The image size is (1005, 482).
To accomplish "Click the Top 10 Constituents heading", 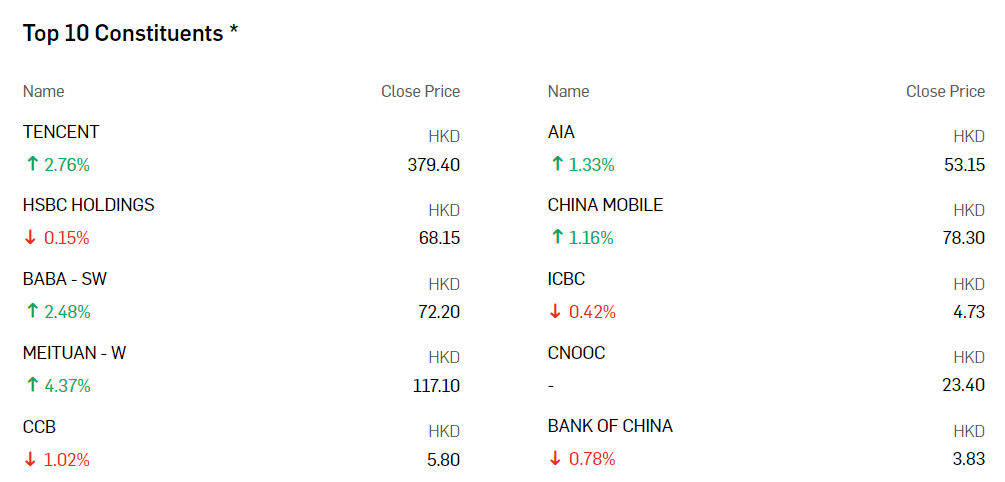I will [x=131, y=33].
